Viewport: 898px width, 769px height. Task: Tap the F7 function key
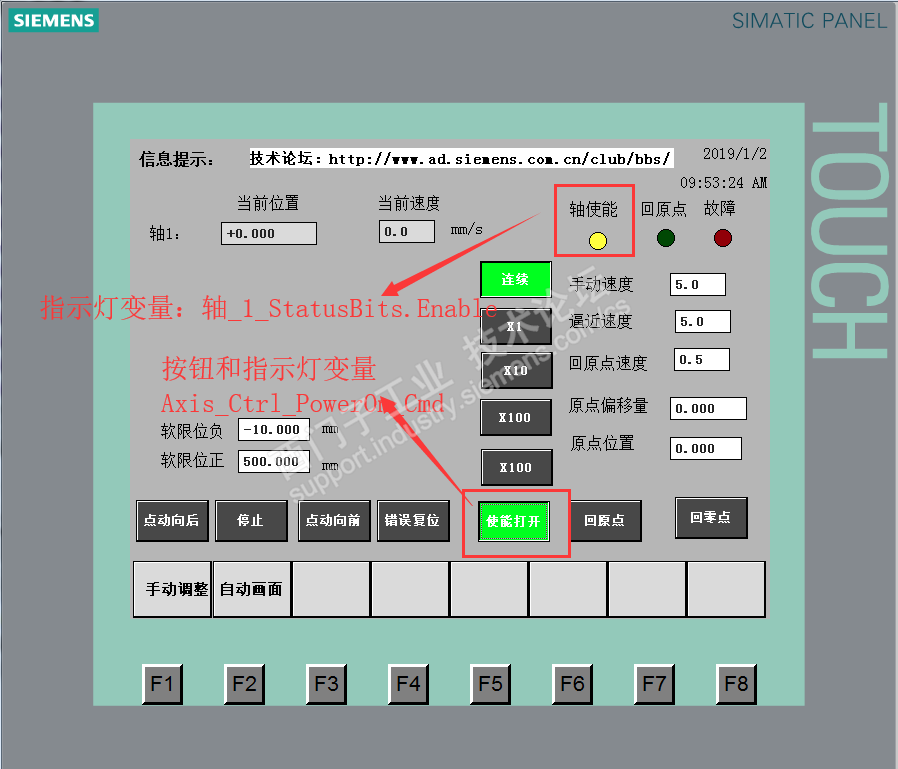[x=654, y=684]
